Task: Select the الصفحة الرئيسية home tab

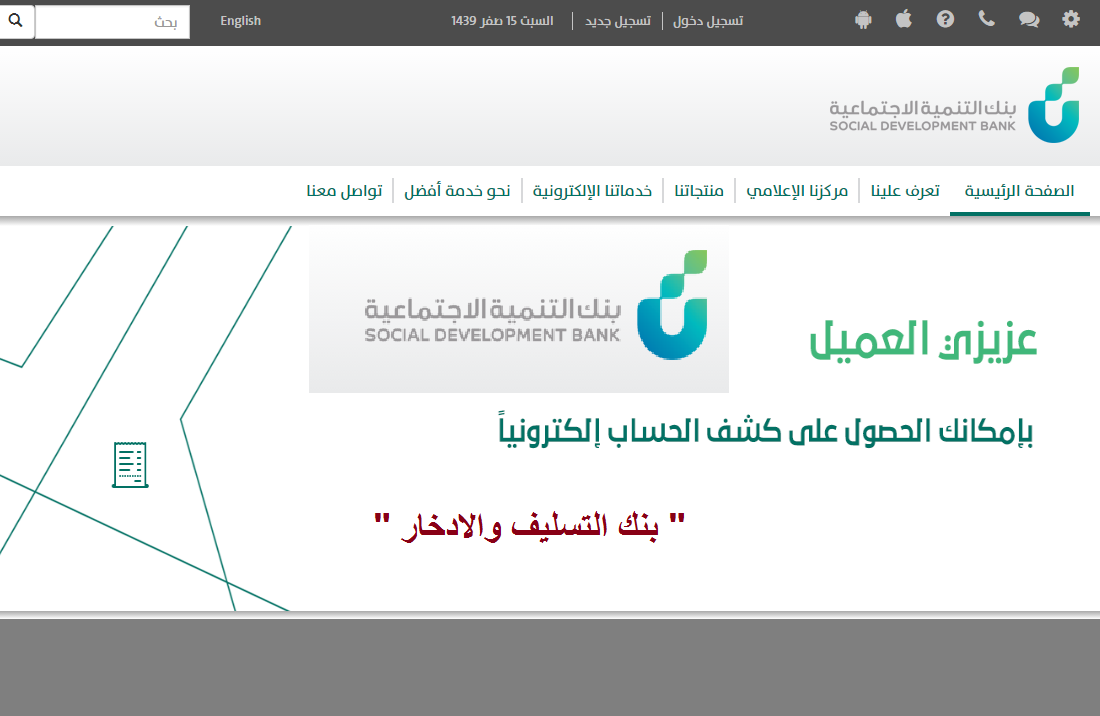Action: point(1019,191)
